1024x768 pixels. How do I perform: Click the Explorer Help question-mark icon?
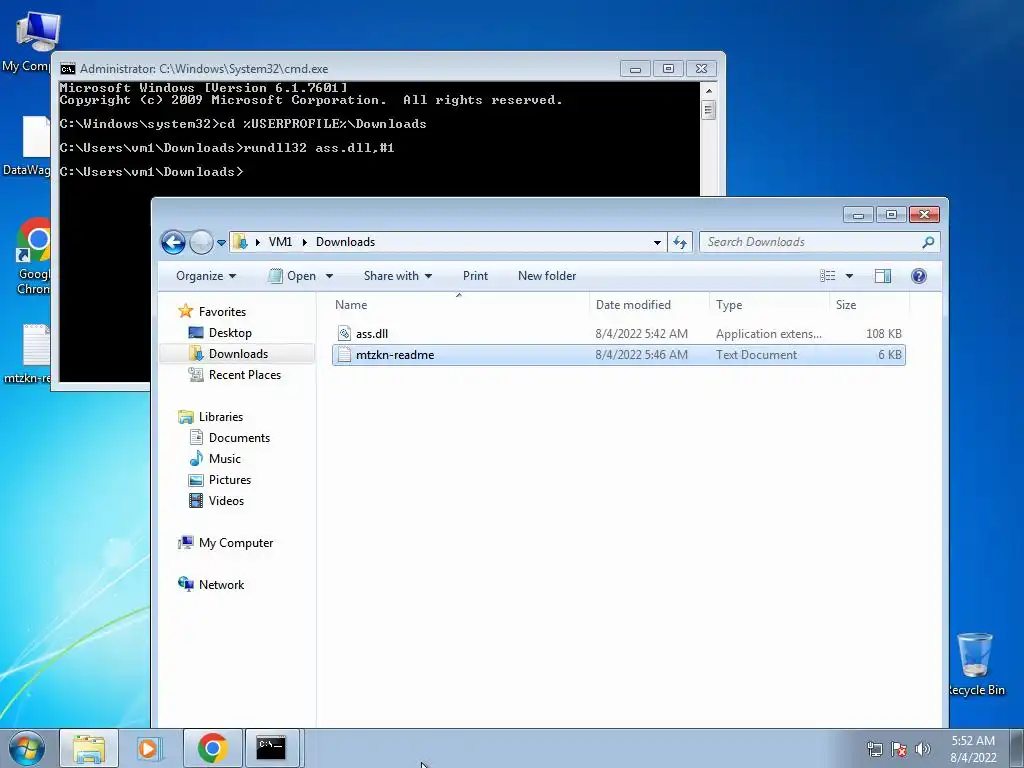tap(919, 276)
